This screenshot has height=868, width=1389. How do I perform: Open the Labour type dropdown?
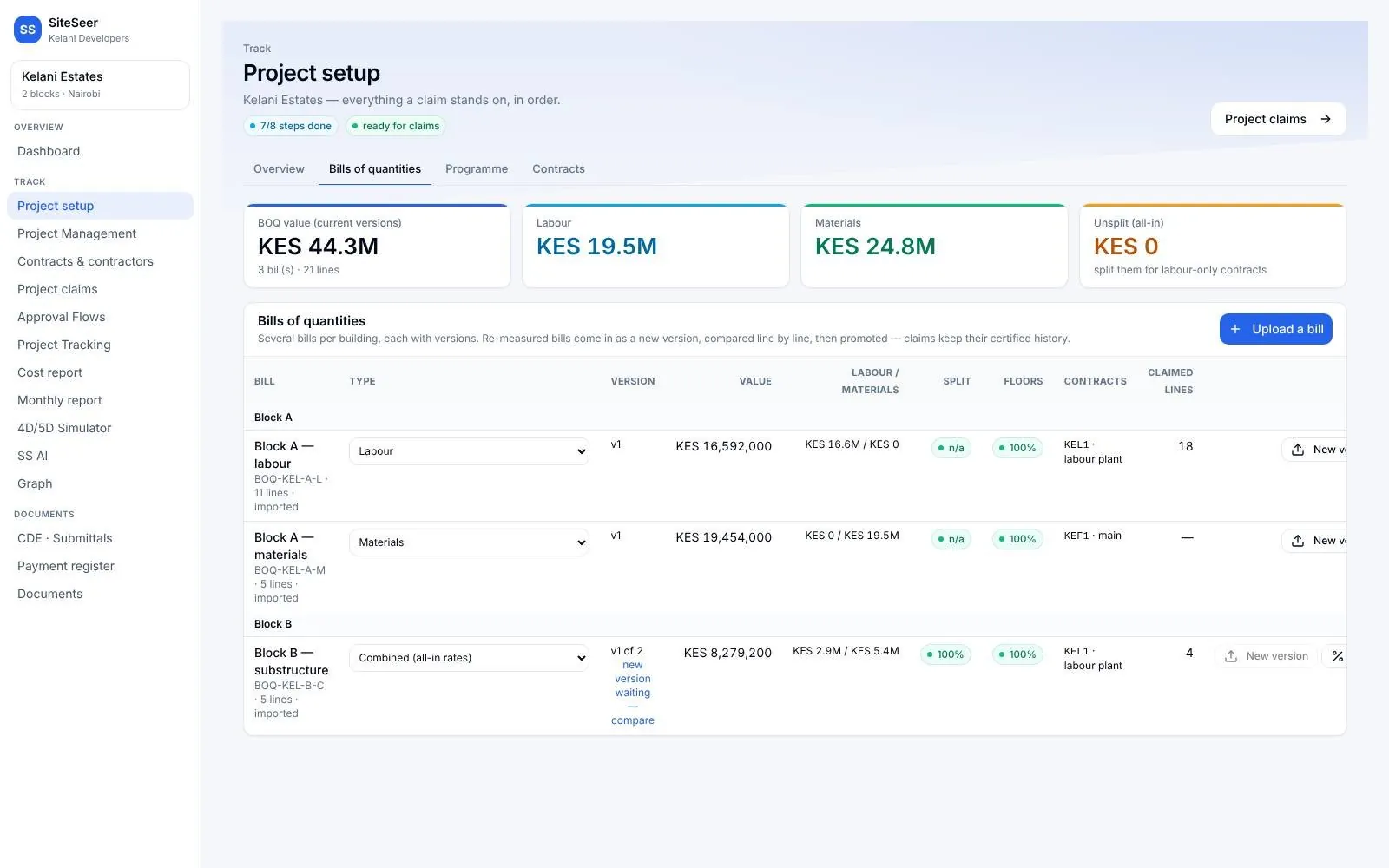(469, 451)
